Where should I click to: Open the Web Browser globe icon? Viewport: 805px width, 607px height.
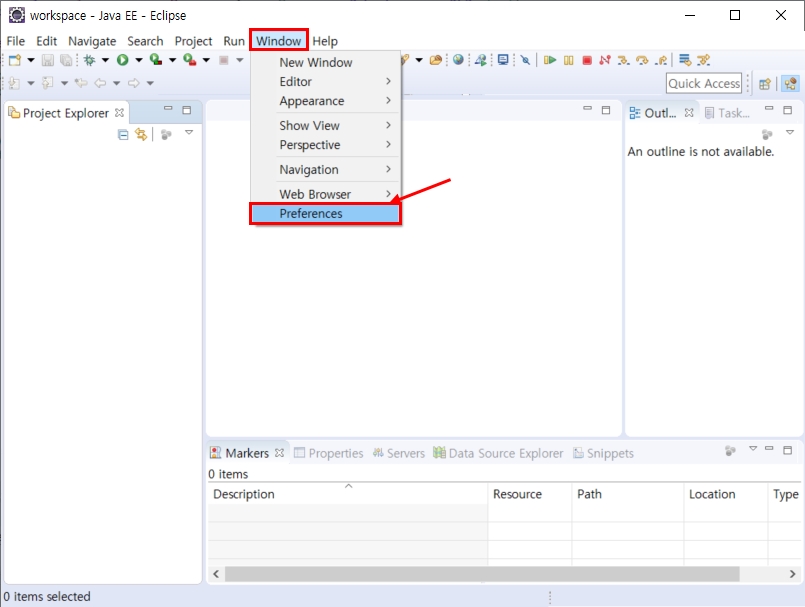[458, 60]
